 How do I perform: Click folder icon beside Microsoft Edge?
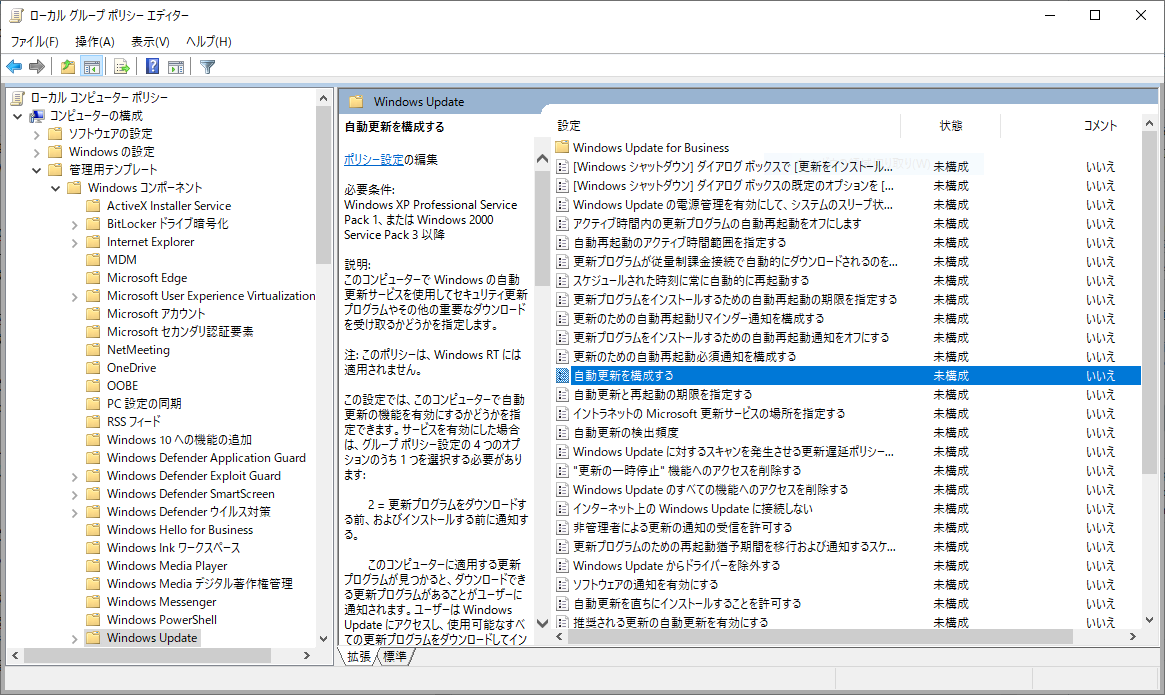tap(93, 277)
